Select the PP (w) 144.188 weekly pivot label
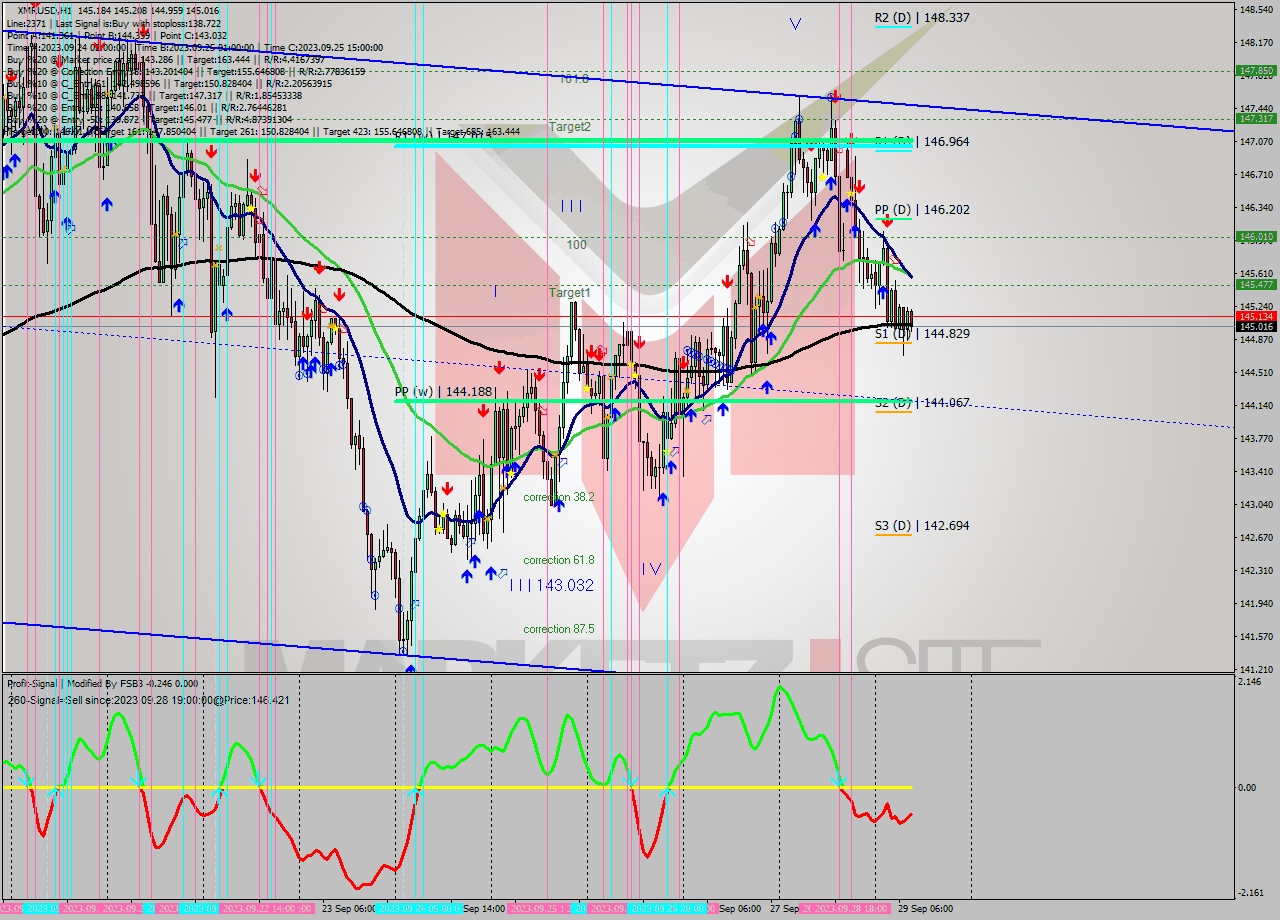The image size is (1280, 920). (443, 392)
